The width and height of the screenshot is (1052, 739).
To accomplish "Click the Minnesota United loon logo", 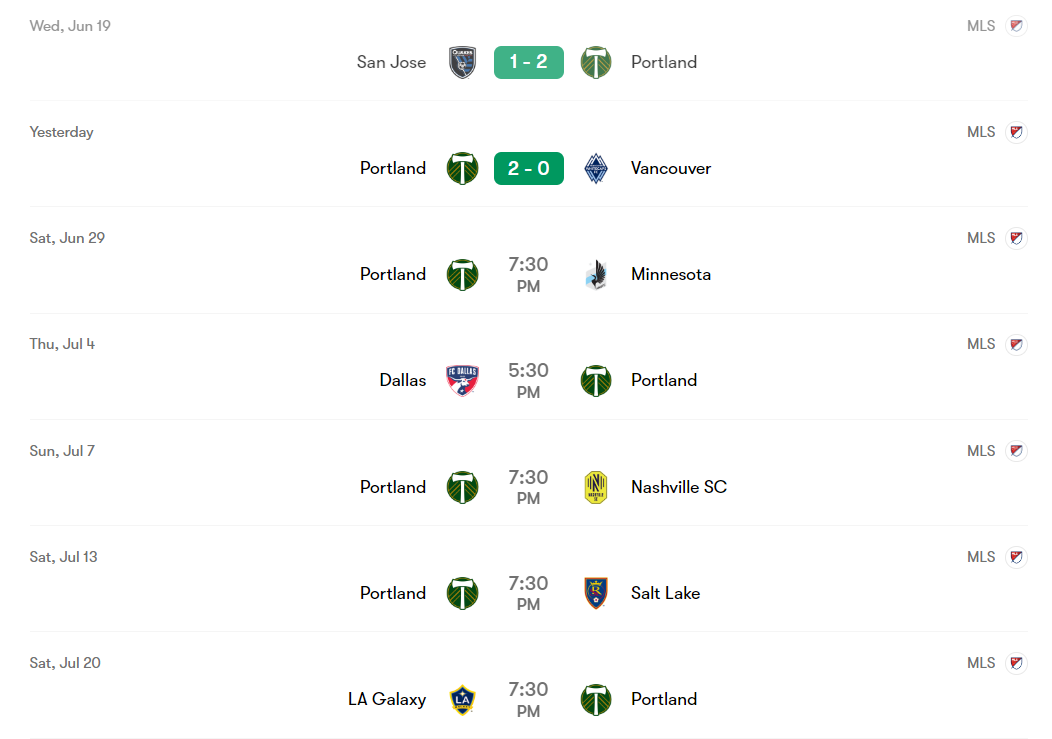I will (596, 274).
